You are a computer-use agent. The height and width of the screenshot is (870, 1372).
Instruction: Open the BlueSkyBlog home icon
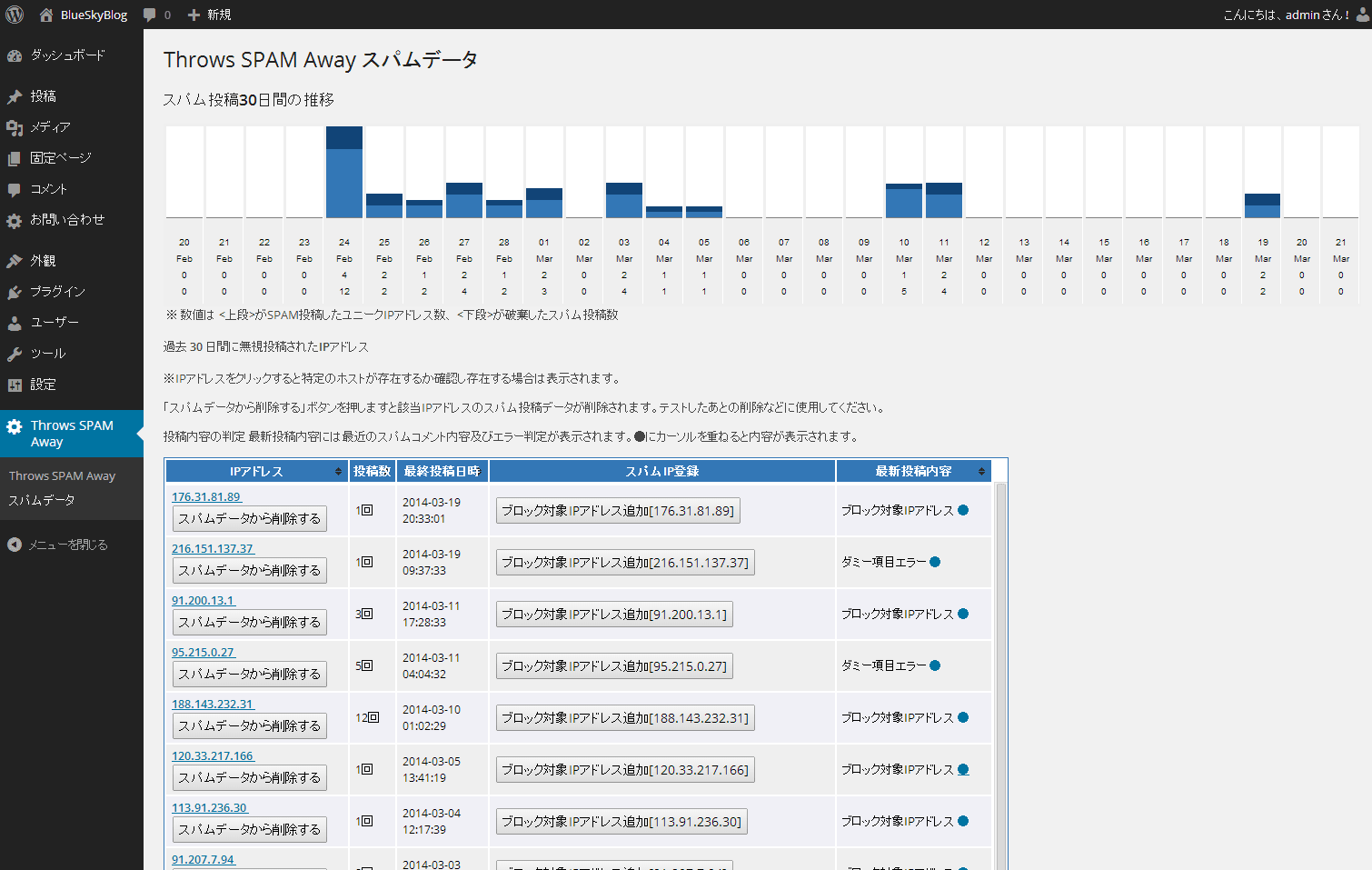coord(46,15)
